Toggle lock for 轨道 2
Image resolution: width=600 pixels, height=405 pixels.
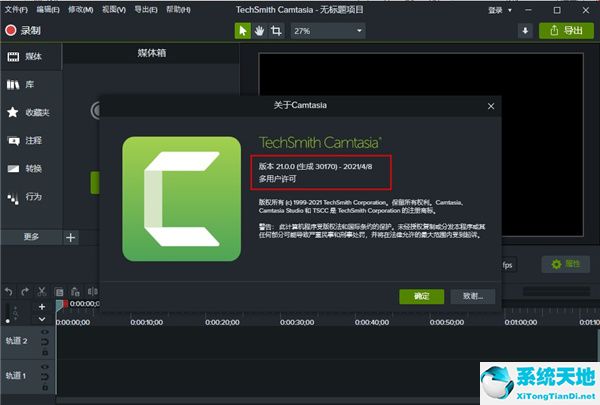pos(45,353)
